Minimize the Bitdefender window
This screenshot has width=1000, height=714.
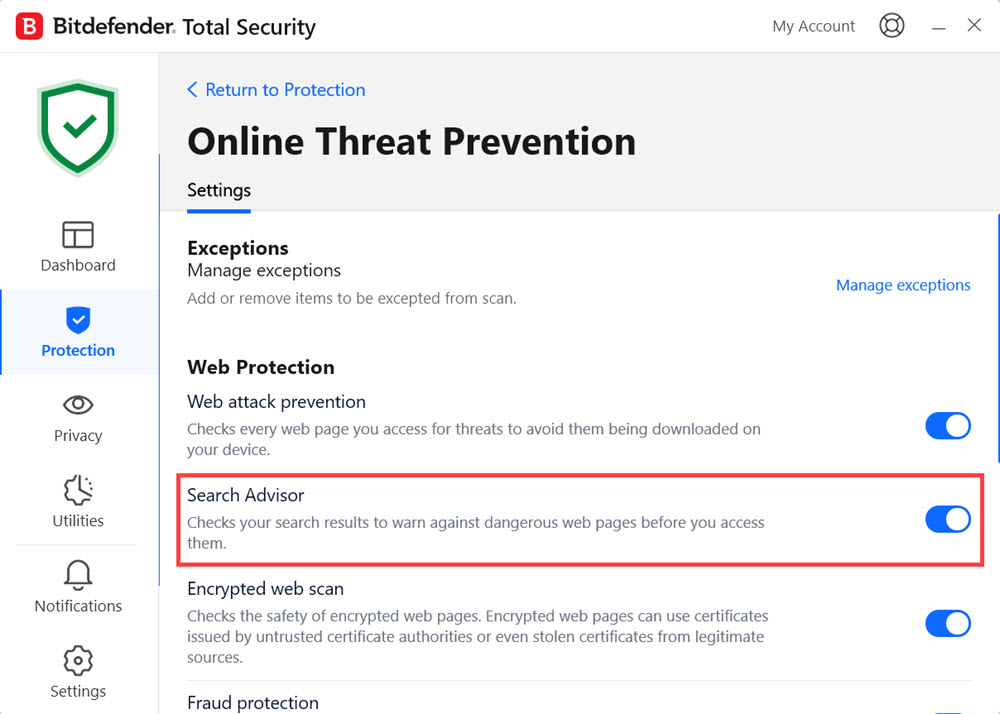939,26
